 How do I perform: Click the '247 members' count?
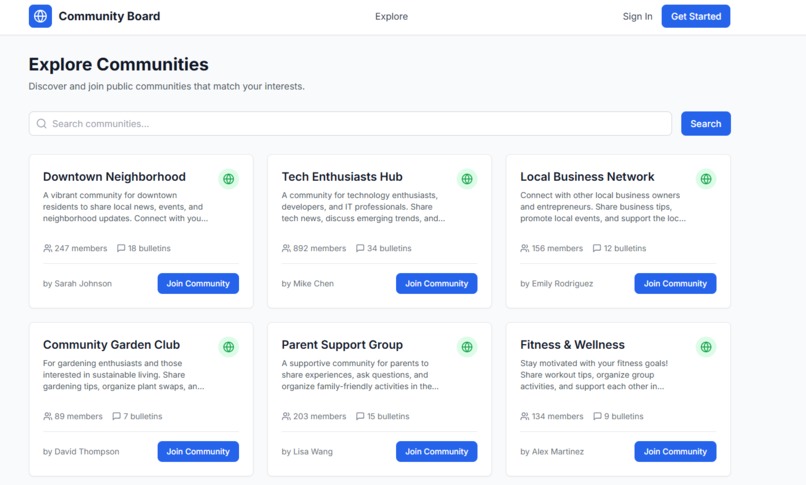(x=81, y=248)
